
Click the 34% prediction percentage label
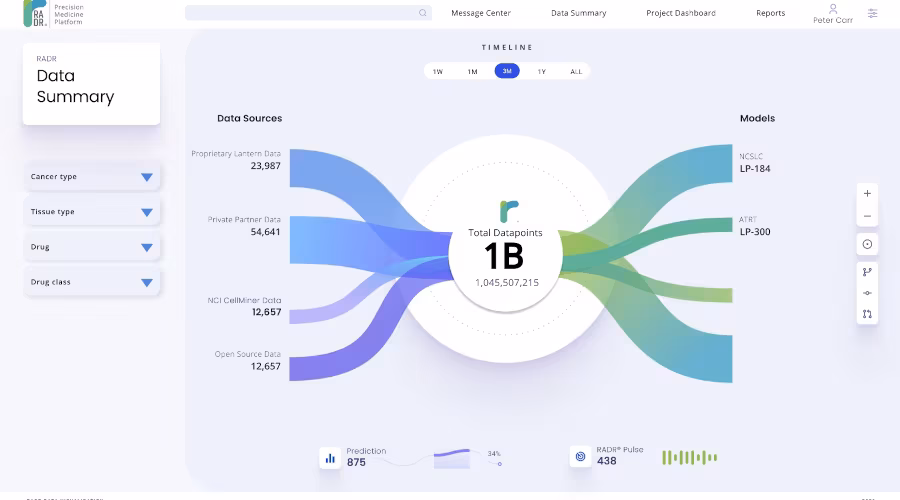[x=494, y=454]
